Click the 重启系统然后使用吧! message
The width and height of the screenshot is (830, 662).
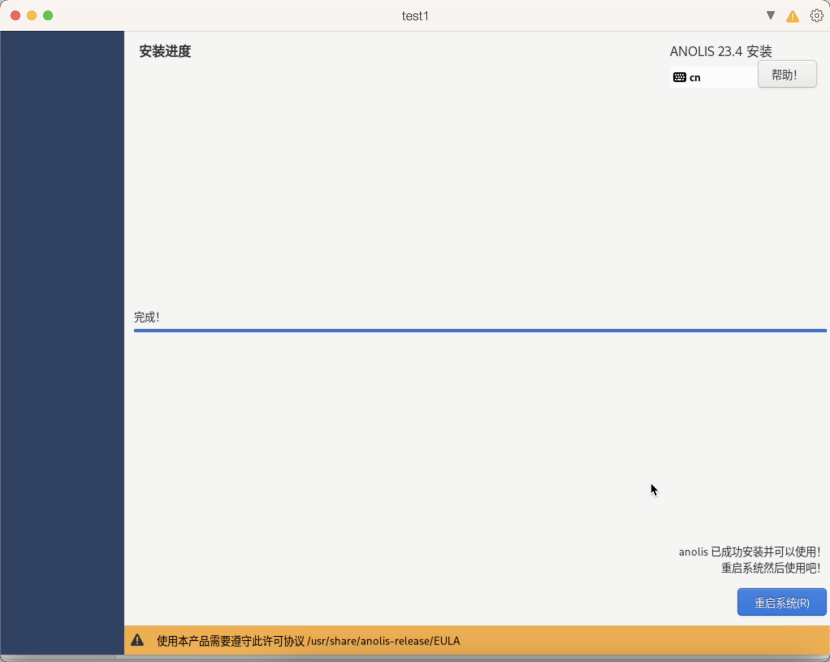[771, 568]
